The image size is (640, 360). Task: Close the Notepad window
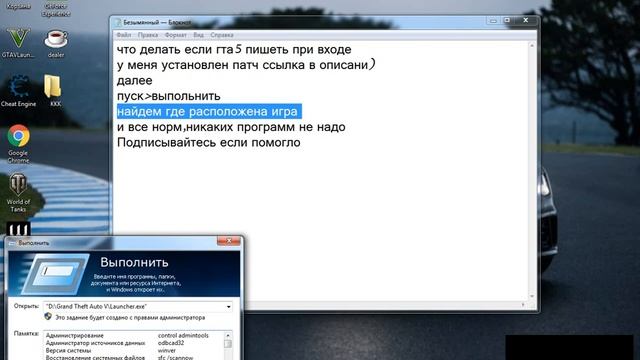tap(526, 20)
